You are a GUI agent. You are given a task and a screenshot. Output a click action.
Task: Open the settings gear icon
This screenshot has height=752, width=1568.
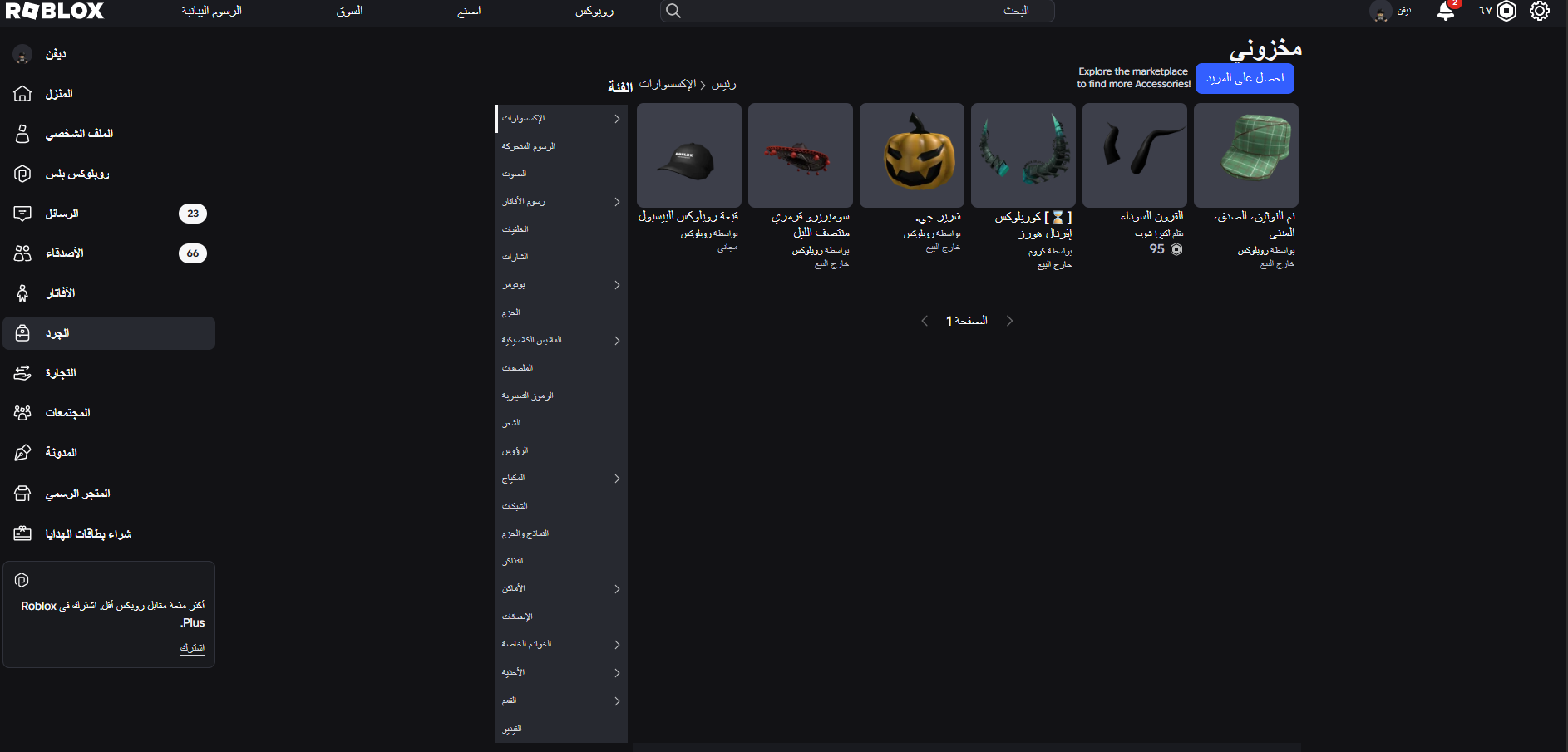pos(1540,11)
